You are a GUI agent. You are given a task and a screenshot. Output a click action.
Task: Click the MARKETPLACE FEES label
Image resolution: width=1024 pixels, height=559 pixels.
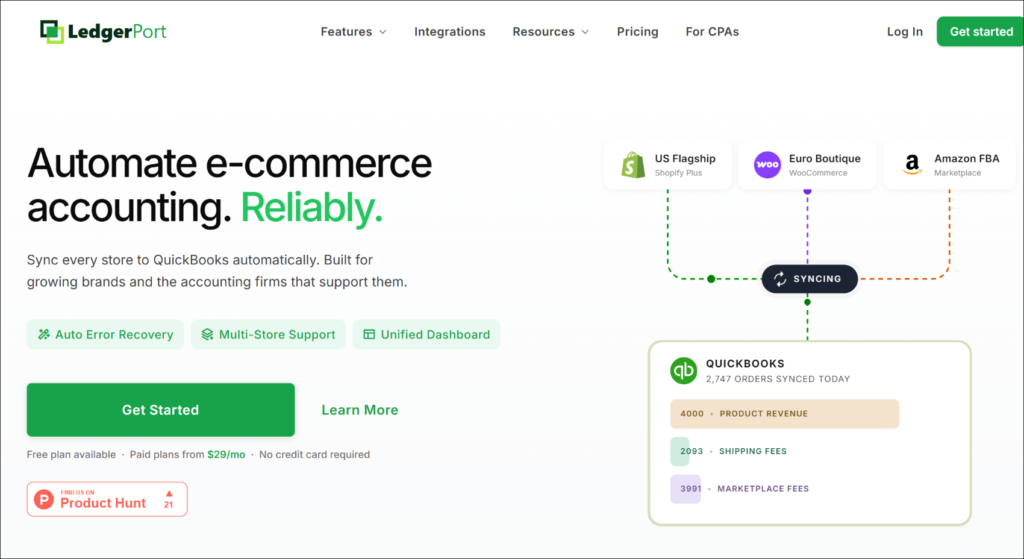(x=763, y=488)
